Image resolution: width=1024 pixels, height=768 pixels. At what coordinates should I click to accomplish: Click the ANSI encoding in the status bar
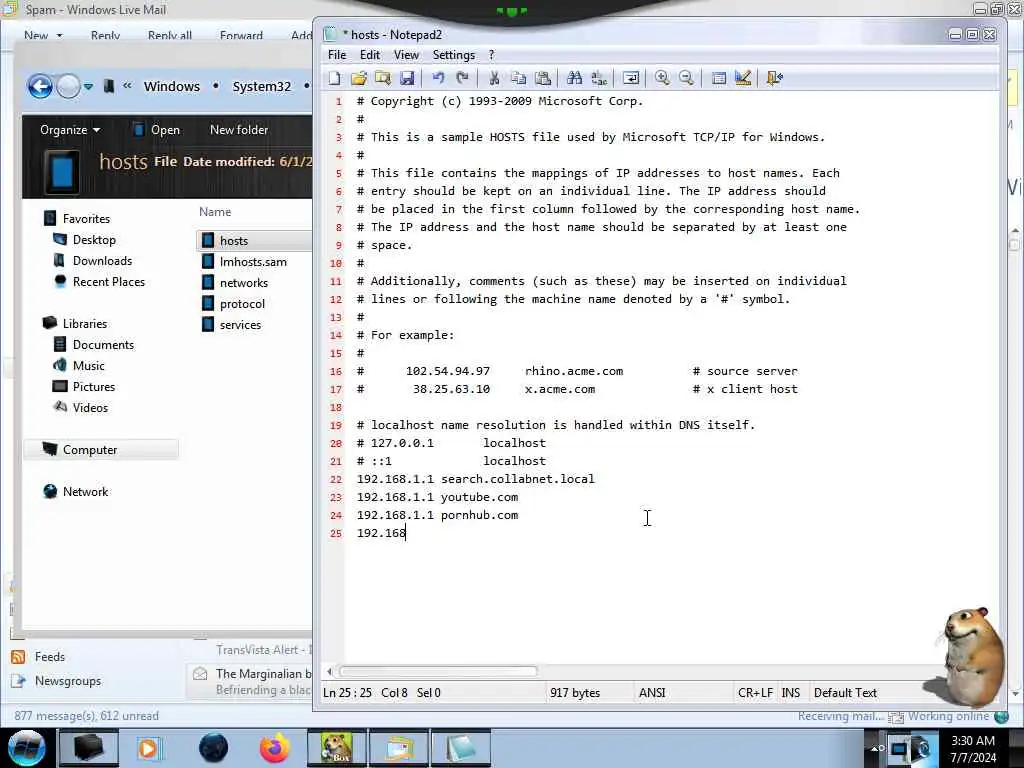point(652,693)
